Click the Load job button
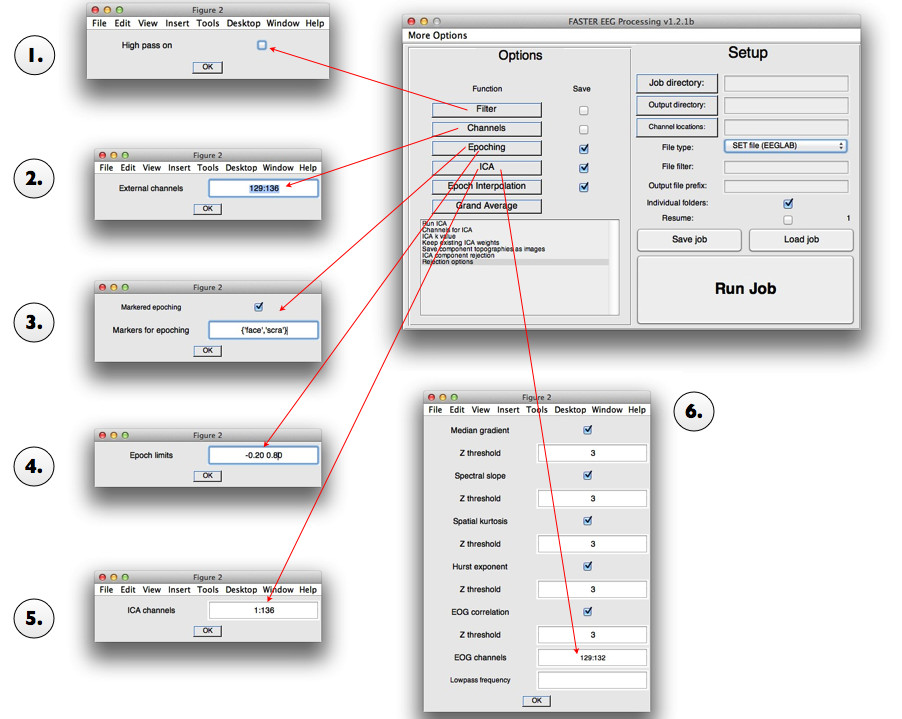This screenshot has height=719, width=902. click(x=801, y=240)
